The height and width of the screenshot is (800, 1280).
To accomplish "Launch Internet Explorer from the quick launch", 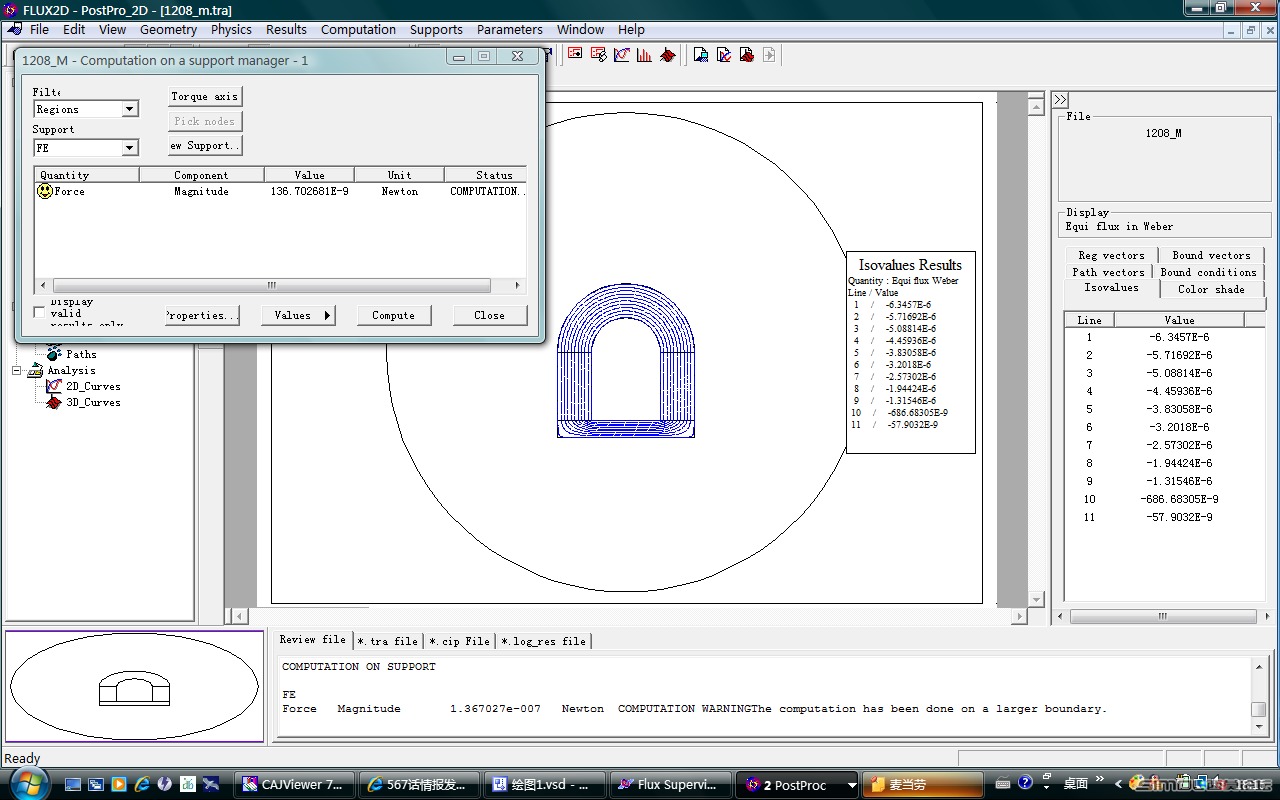I will click(x=142, y=784).
